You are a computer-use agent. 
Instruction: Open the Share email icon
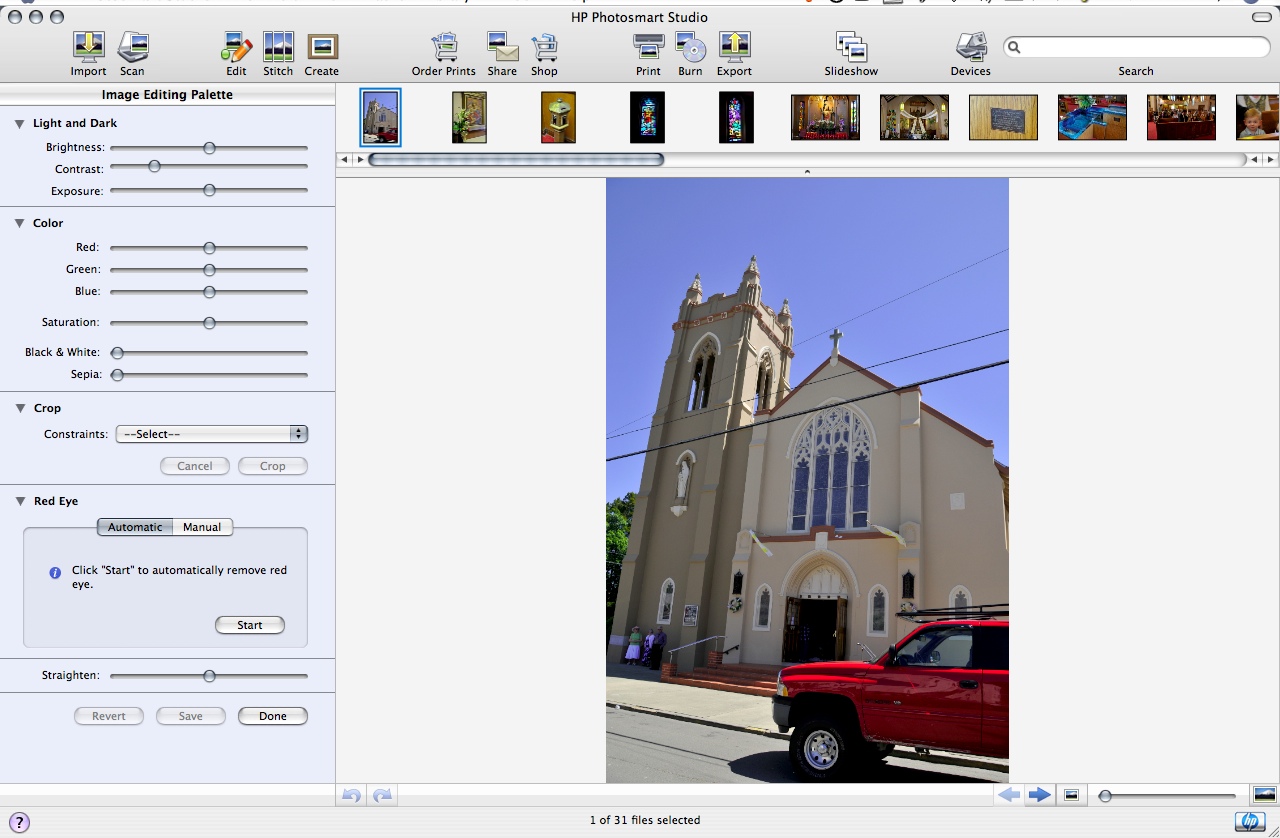click(x=502, y=47)
